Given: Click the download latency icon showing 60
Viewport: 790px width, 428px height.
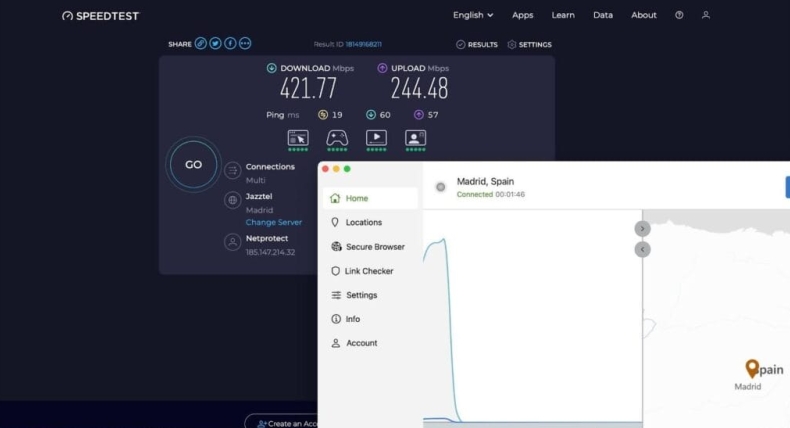Looking at the screenshot, I should click(x=371, y=115).
